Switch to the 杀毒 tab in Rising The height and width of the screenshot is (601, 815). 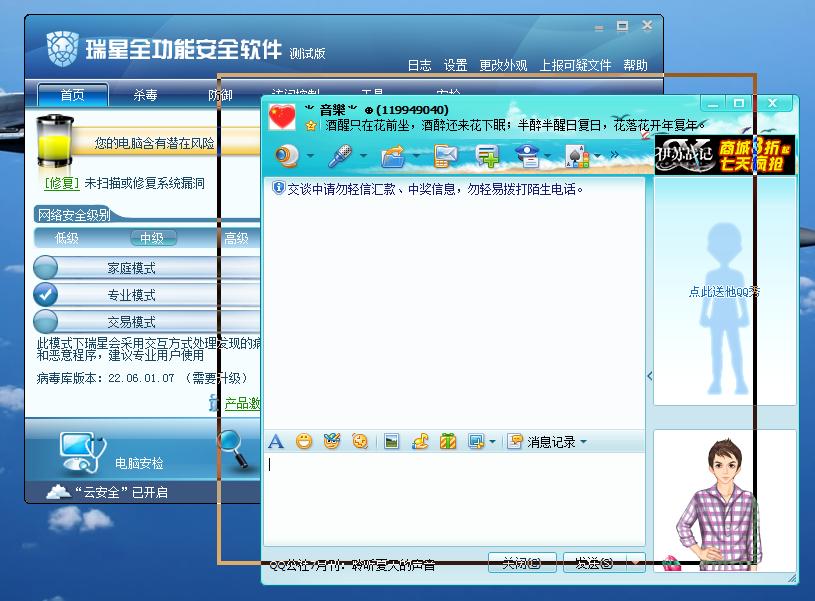(145, 95)
